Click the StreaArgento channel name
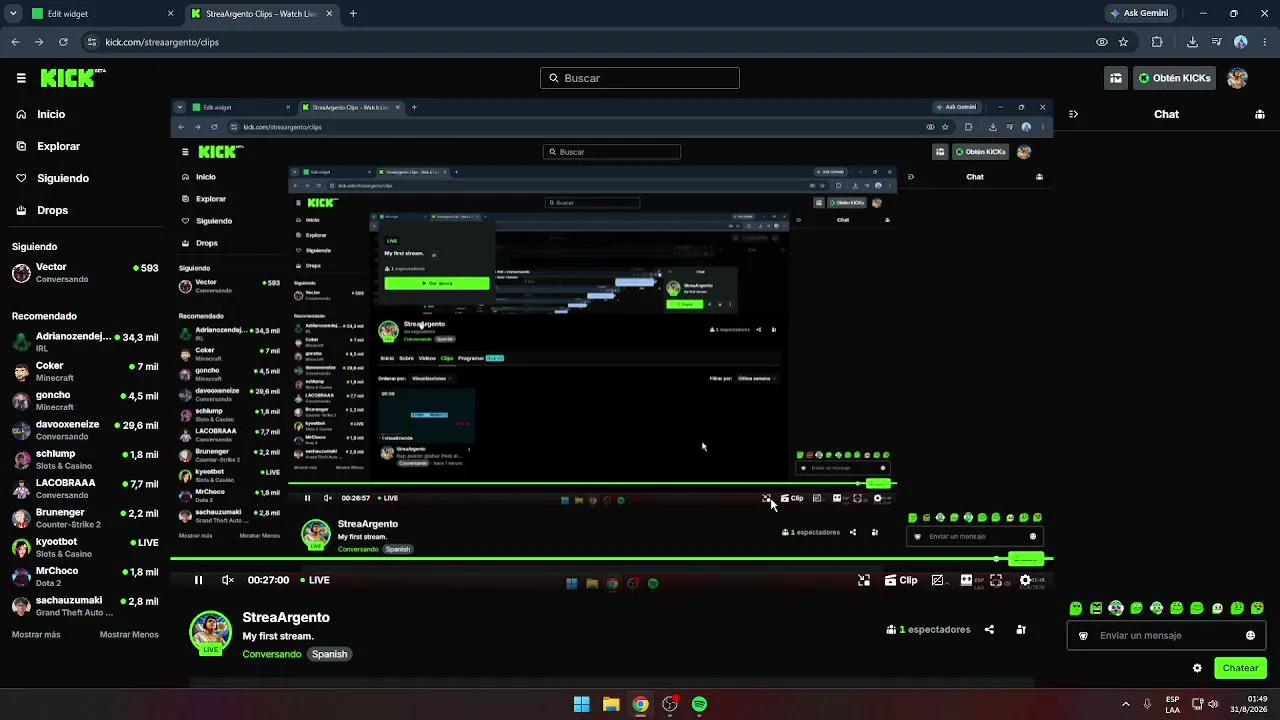Viewport: 1280px width, 720px height. tap(286, 617)
